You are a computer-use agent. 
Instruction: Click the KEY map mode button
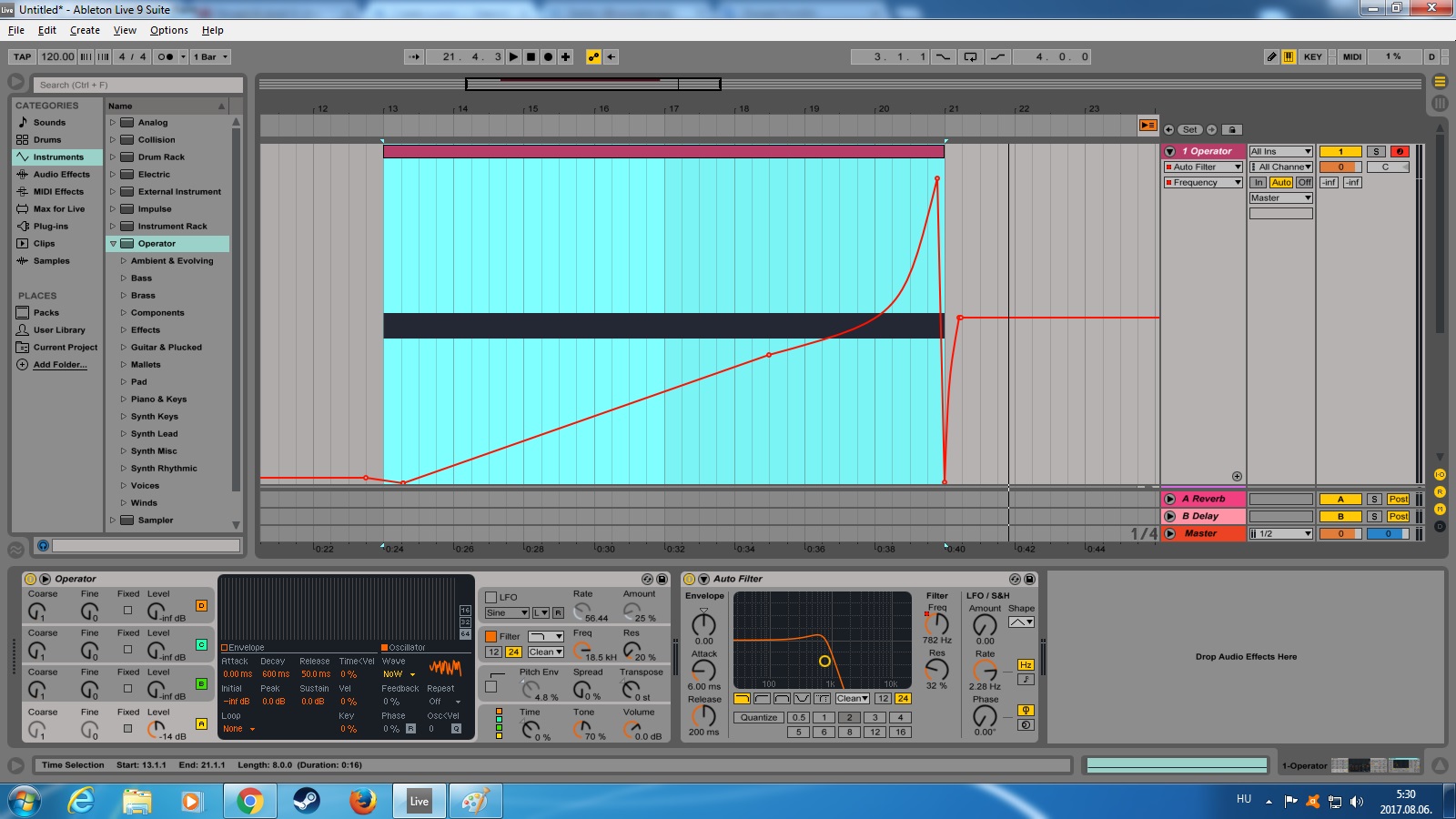1312,56
